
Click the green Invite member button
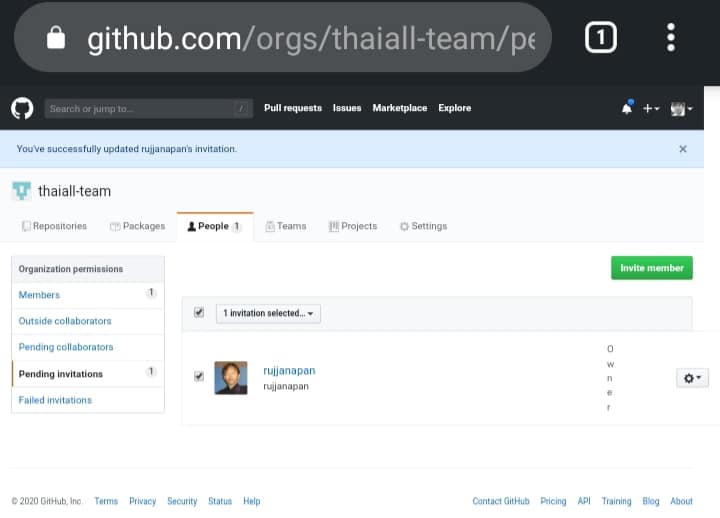(651, 268)
